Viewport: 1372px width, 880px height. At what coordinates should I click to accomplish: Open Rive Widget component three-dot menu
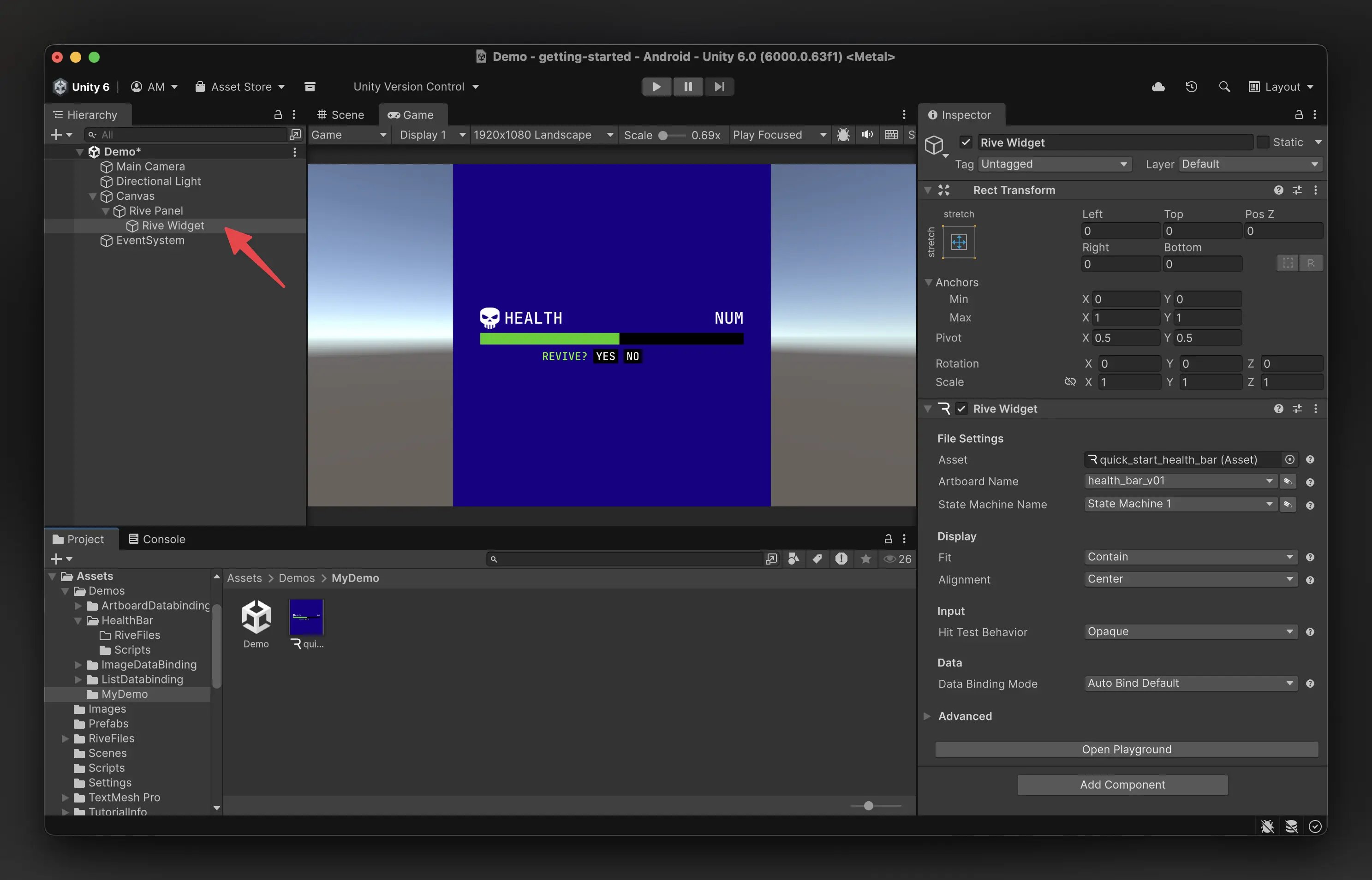tap(1315, 409)
